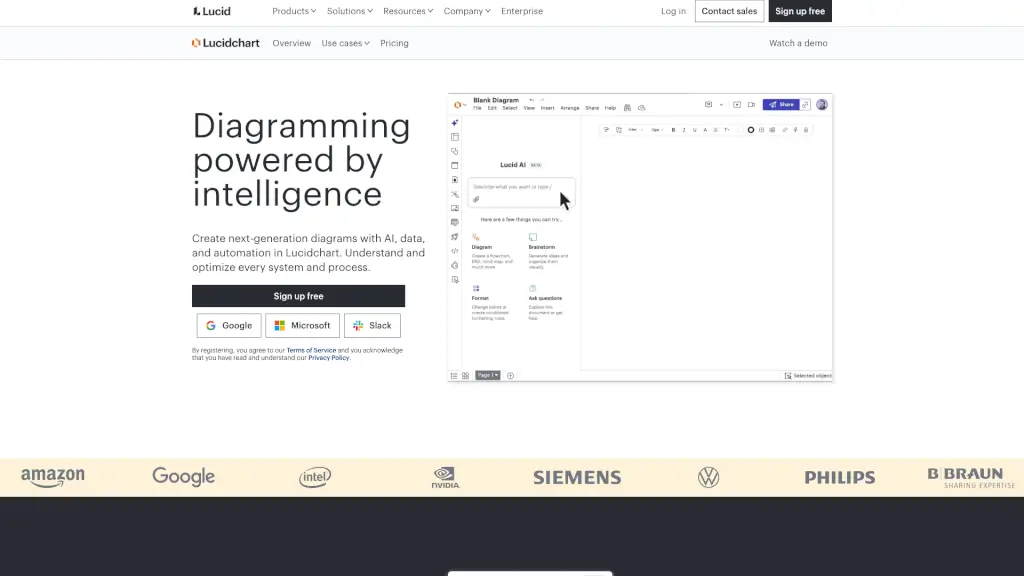Click the page grid view icon at bottom
1024x576 pixels.
point(465,376)
